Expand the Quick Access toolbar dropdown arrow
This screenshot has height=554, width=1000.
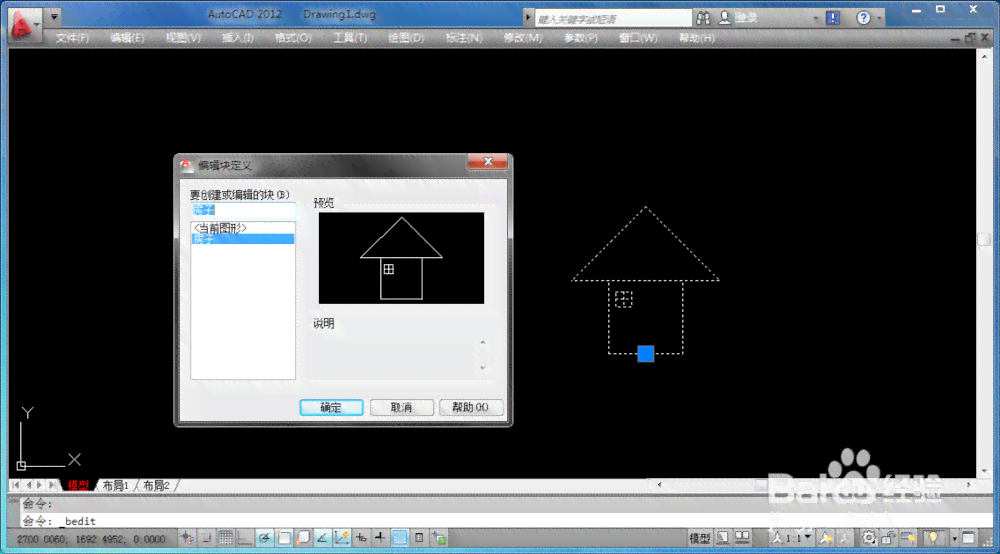tap(54, 16)
